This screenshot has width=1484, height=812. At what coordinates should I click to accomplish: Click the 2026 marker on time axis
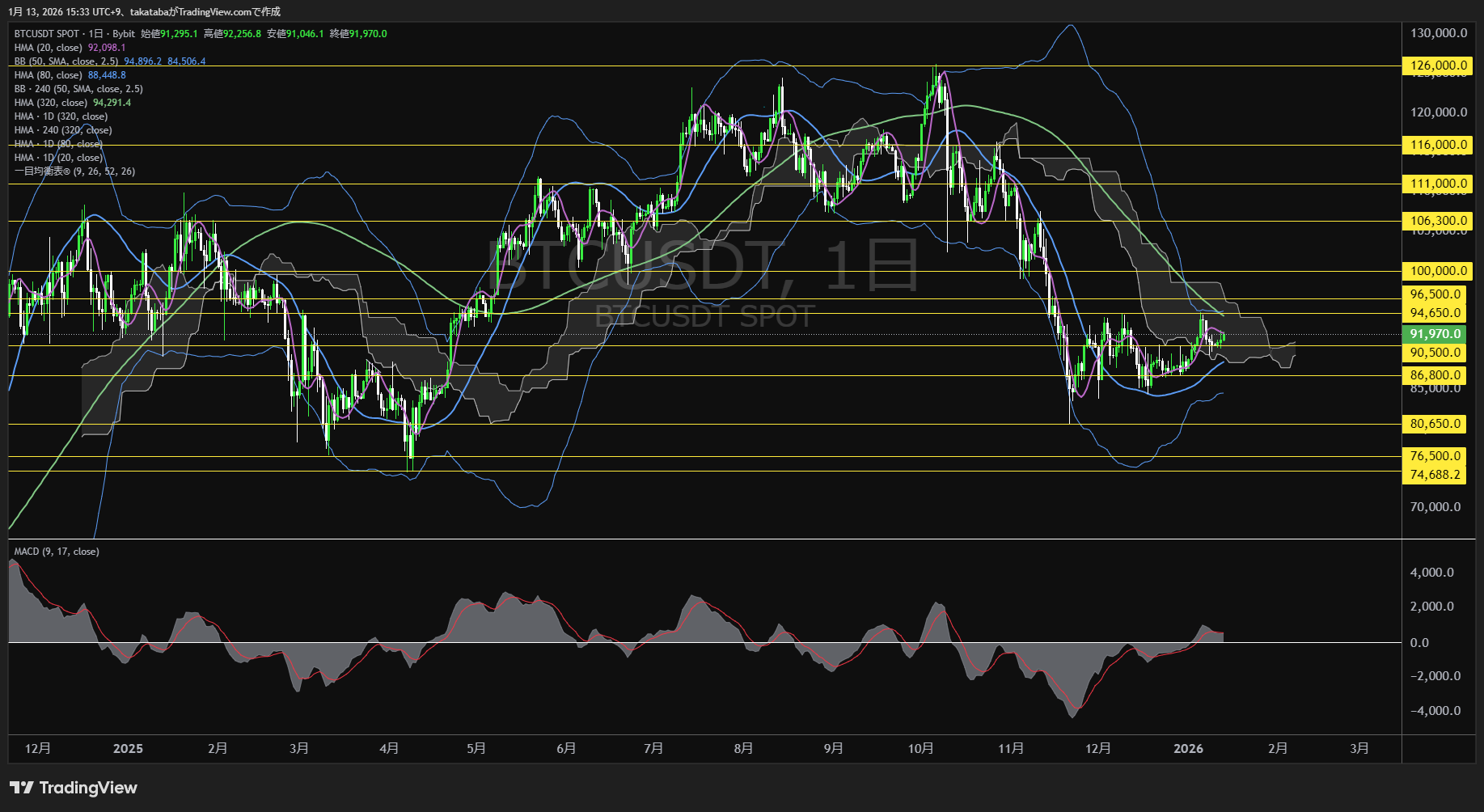(x=1188, y=749)
